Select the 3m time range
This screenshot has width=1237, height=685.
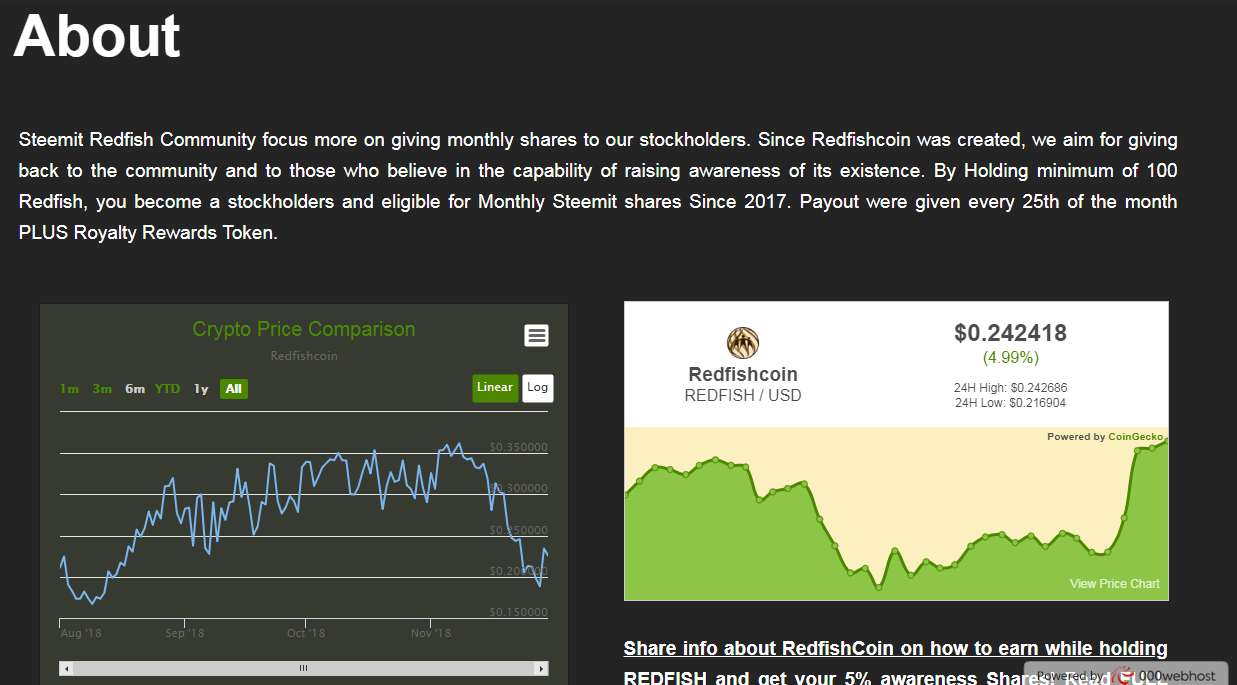102,389
